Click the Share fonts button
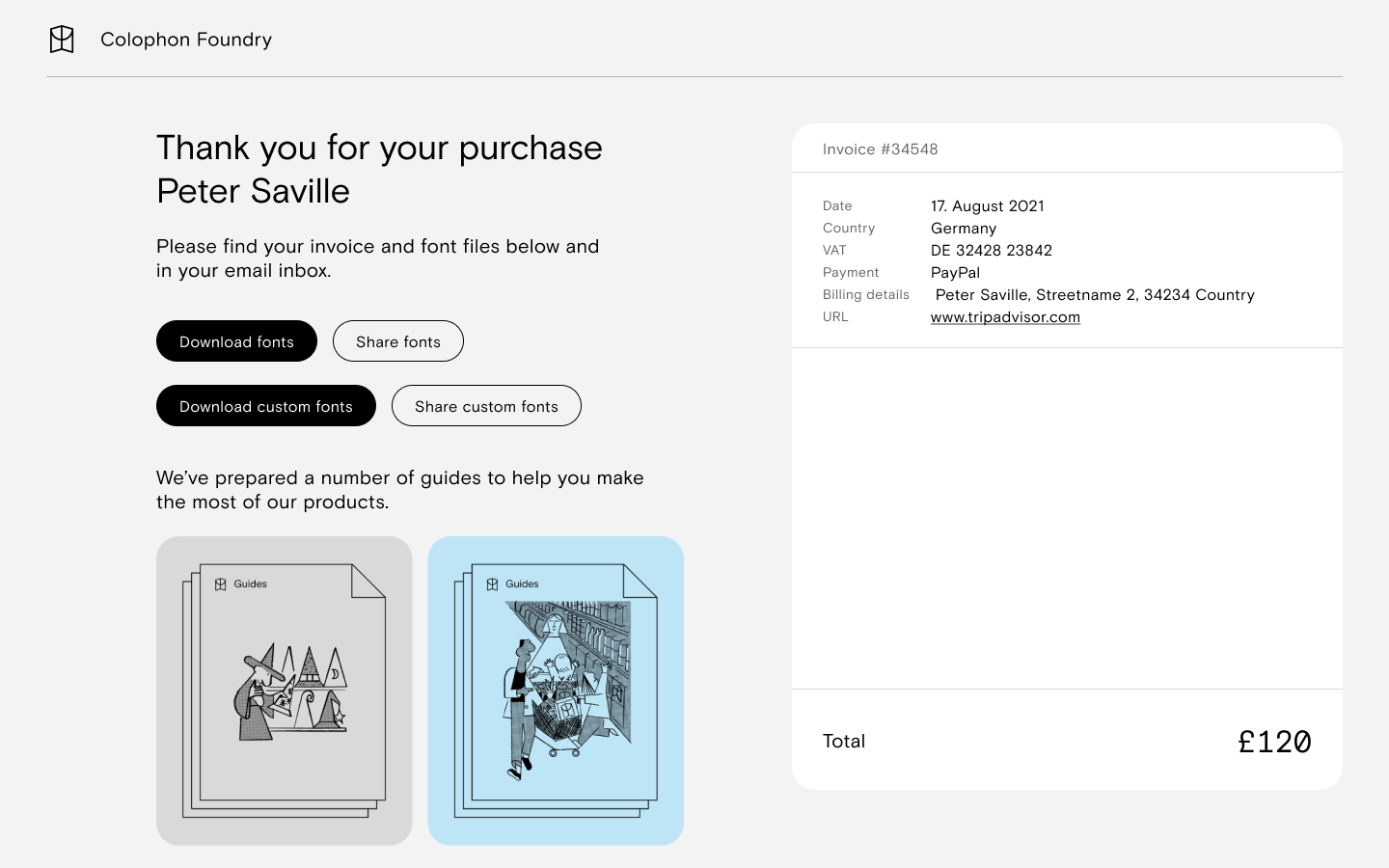Screen dimensions: 1389x868 pos(398,341)
